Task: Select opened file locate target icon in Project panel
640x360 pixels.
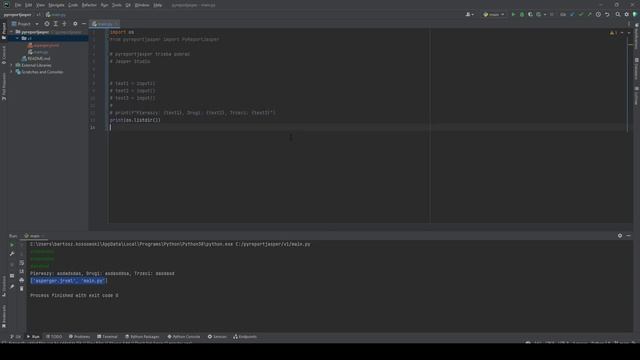Action: point(47,24)
